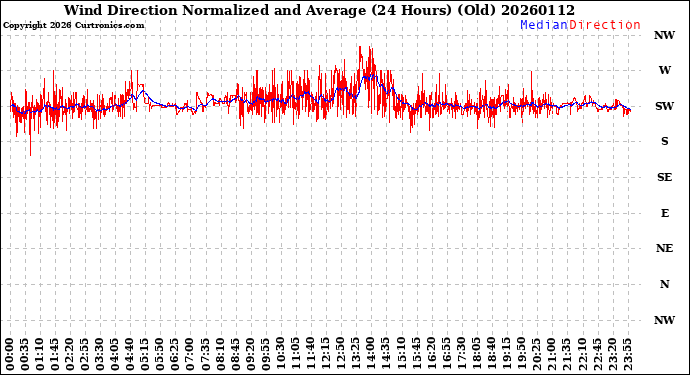Click the 05:15 time axis label
Viewport: 690px width, 375px height.
(145, 355)
